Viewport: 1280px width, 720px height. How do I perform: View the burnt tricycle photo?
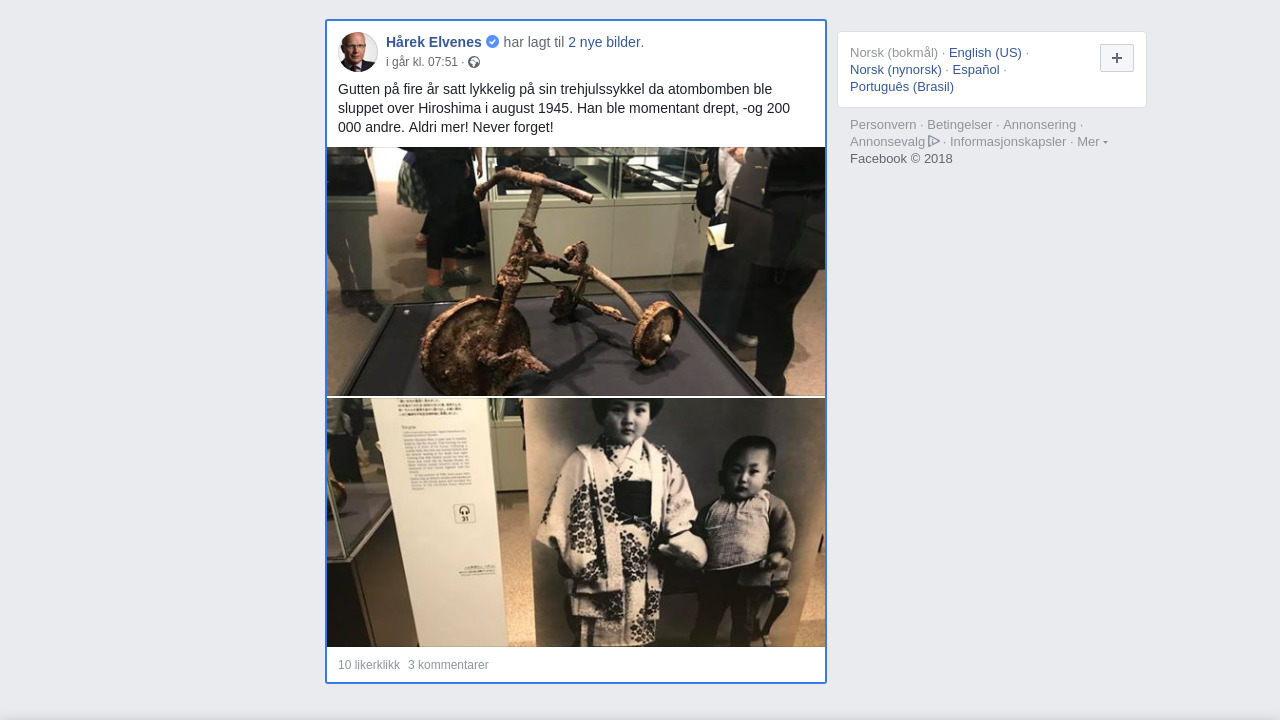(x=576, y=272)
